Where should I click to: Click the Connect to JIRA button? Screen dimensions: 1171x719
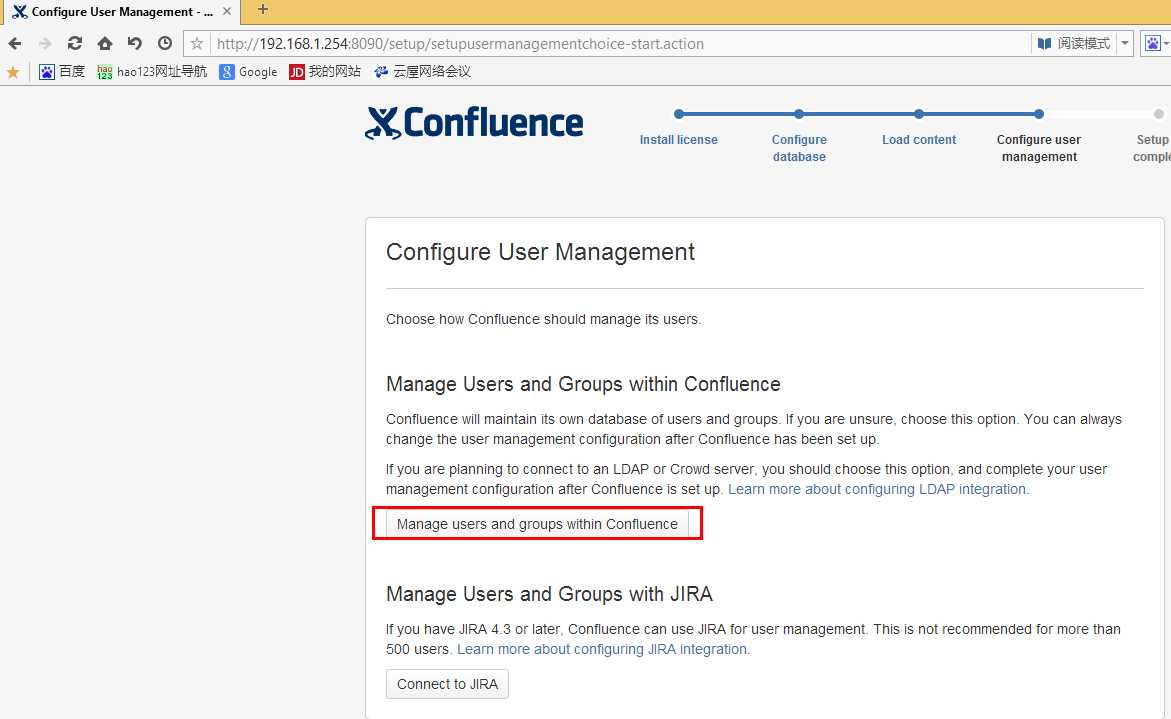pyautogui.click(x=447, y=684)
